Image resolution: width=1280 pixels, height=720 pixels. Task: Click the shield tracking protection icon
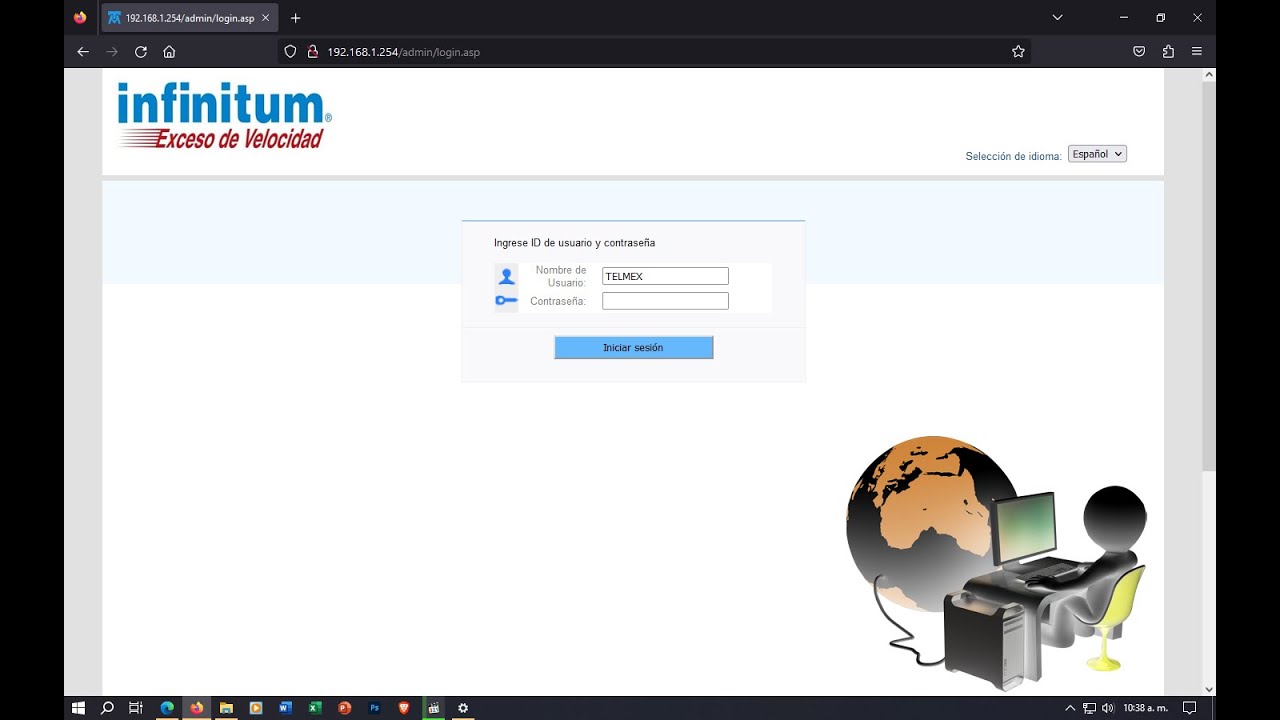[291, 51]
